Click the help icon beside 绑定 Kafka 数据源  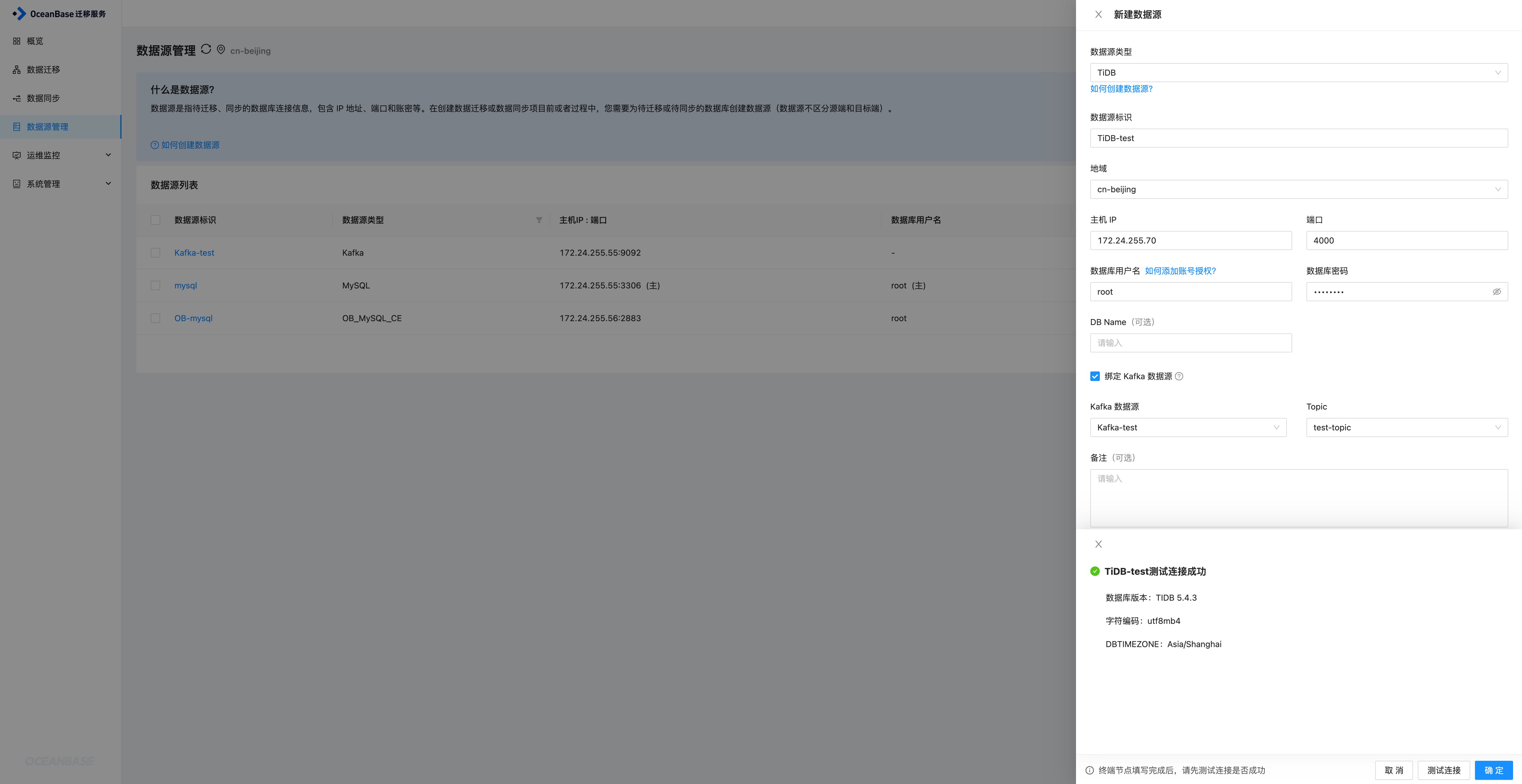[1179, 376]
